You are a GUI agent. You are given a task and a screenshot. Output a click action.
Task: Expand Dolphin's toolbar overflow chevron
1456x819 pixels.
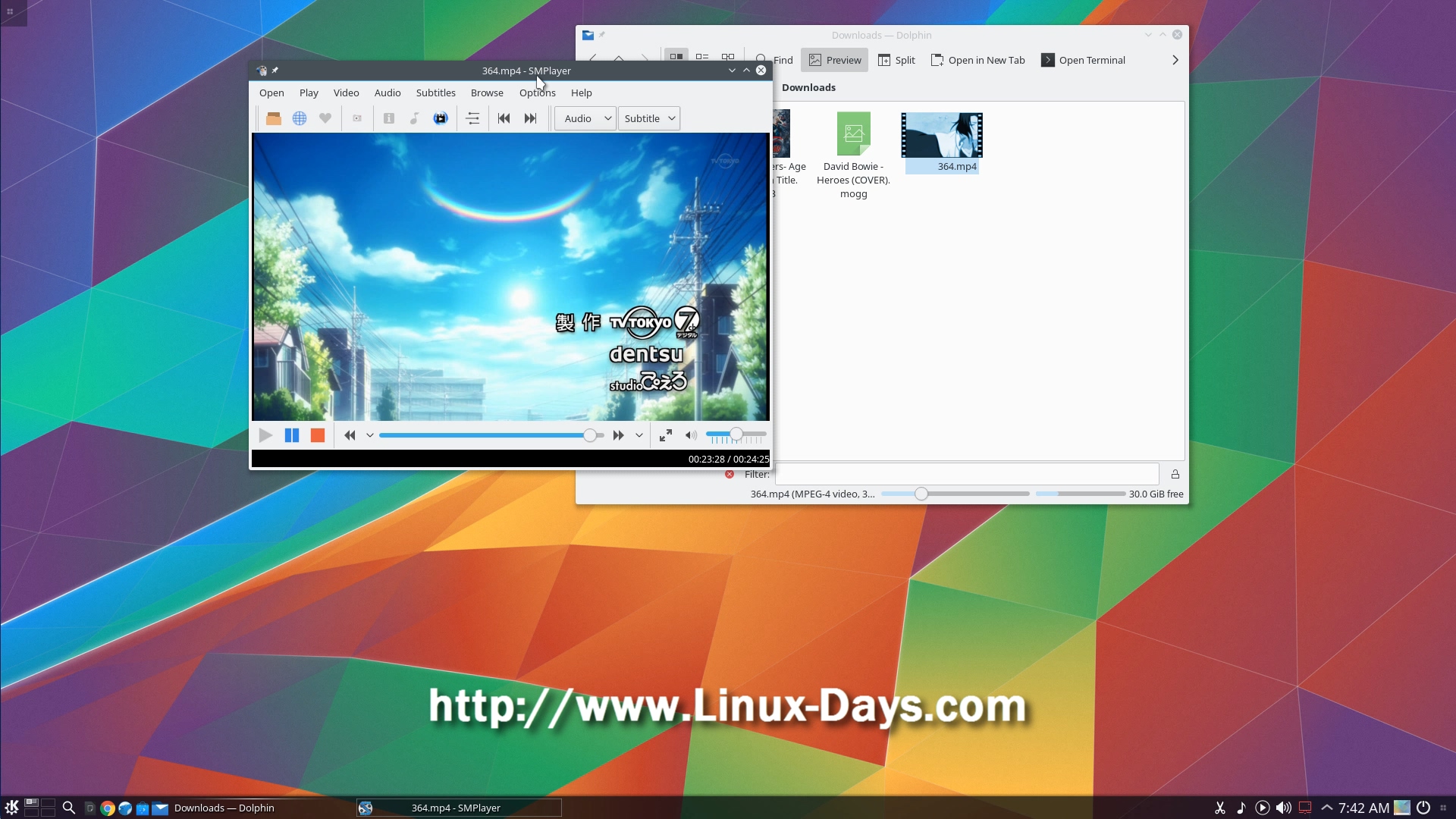coord(1175,60)
